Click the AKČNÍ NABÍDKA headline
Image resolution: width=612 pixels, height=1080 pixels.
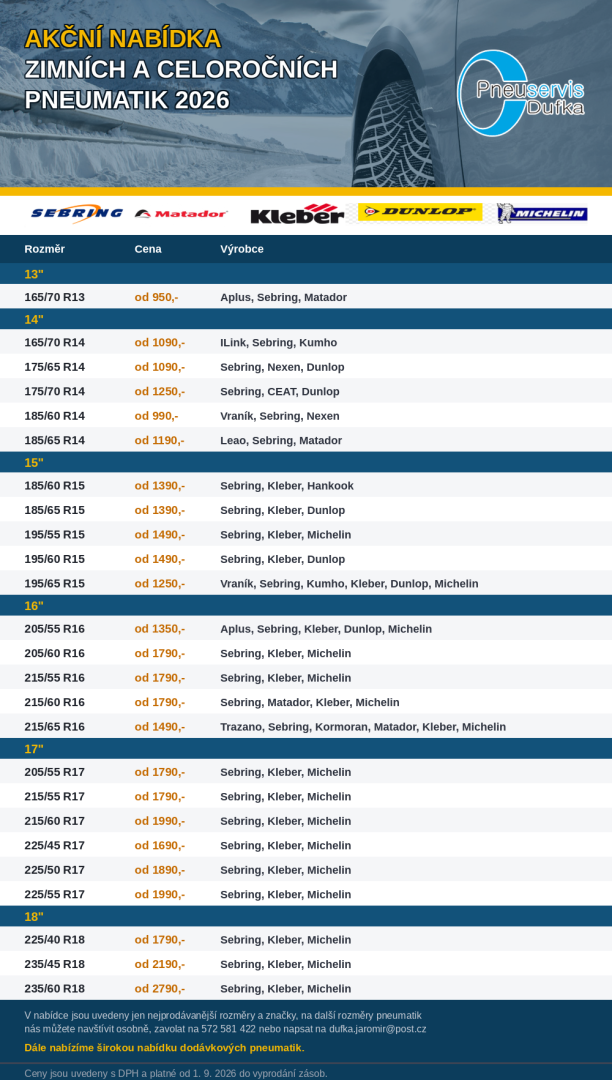click(123, 39)
